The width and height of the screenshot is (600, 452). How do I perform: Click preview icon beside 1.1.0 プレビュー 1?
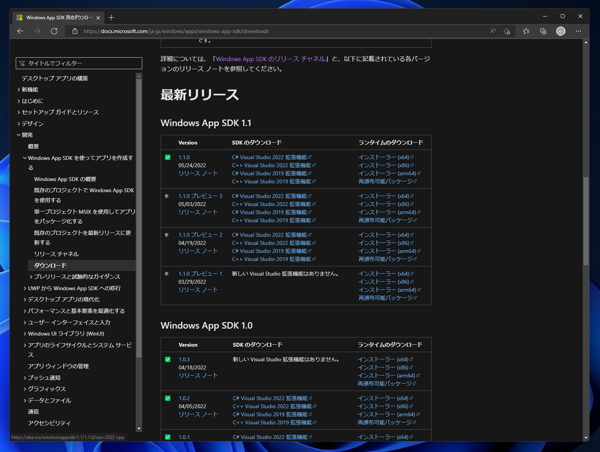166,274
